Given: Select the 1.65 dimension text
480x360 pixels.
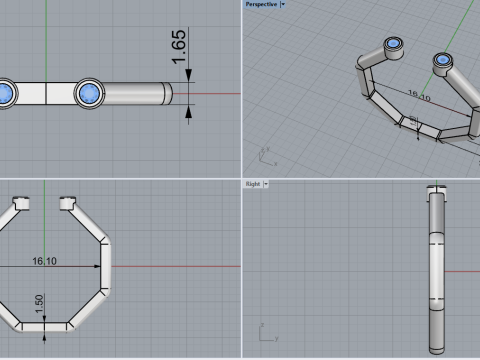Looking at the screenshot, I should click(178, 47).
